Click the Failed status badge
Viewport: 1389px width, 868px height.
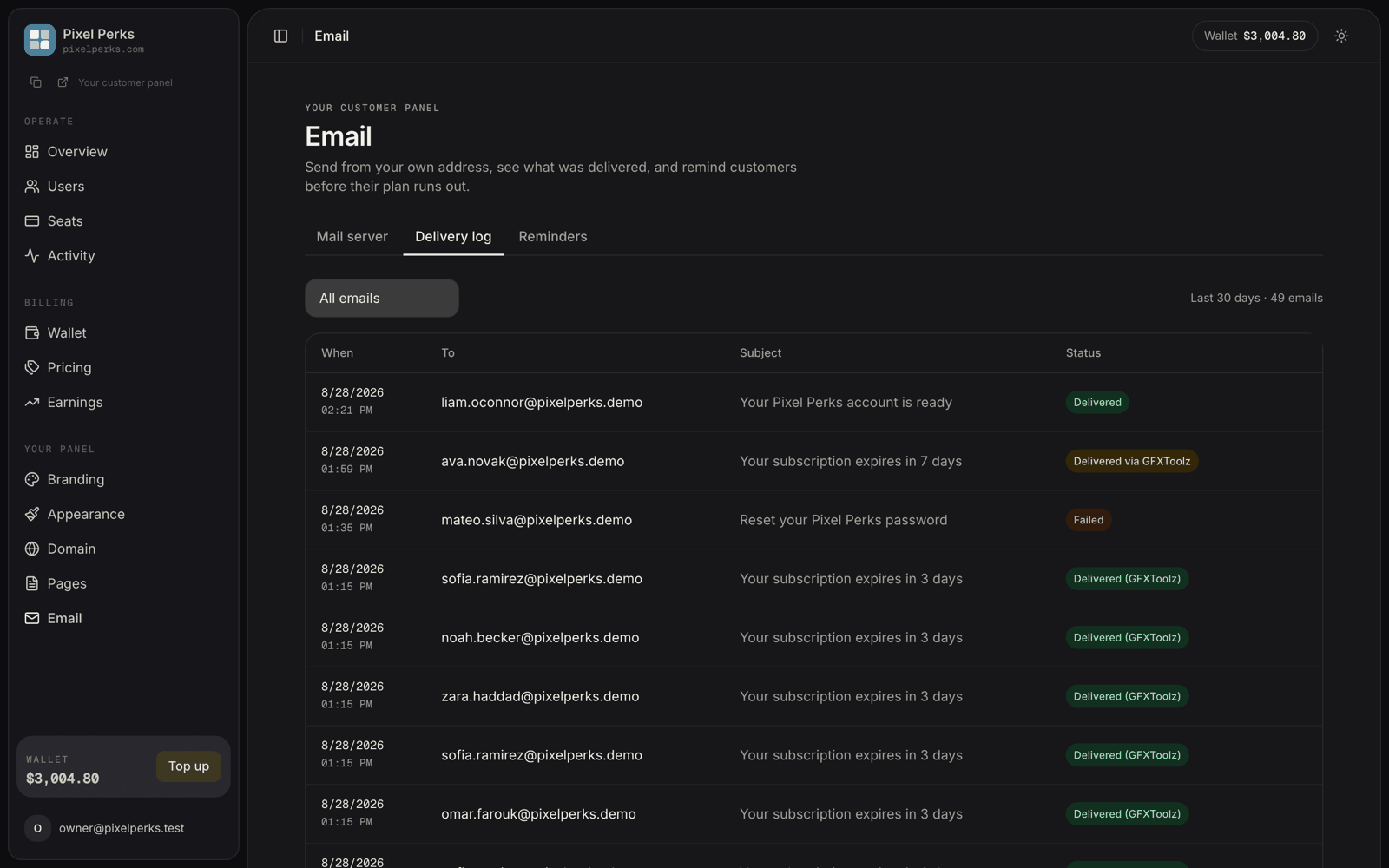1089,520
